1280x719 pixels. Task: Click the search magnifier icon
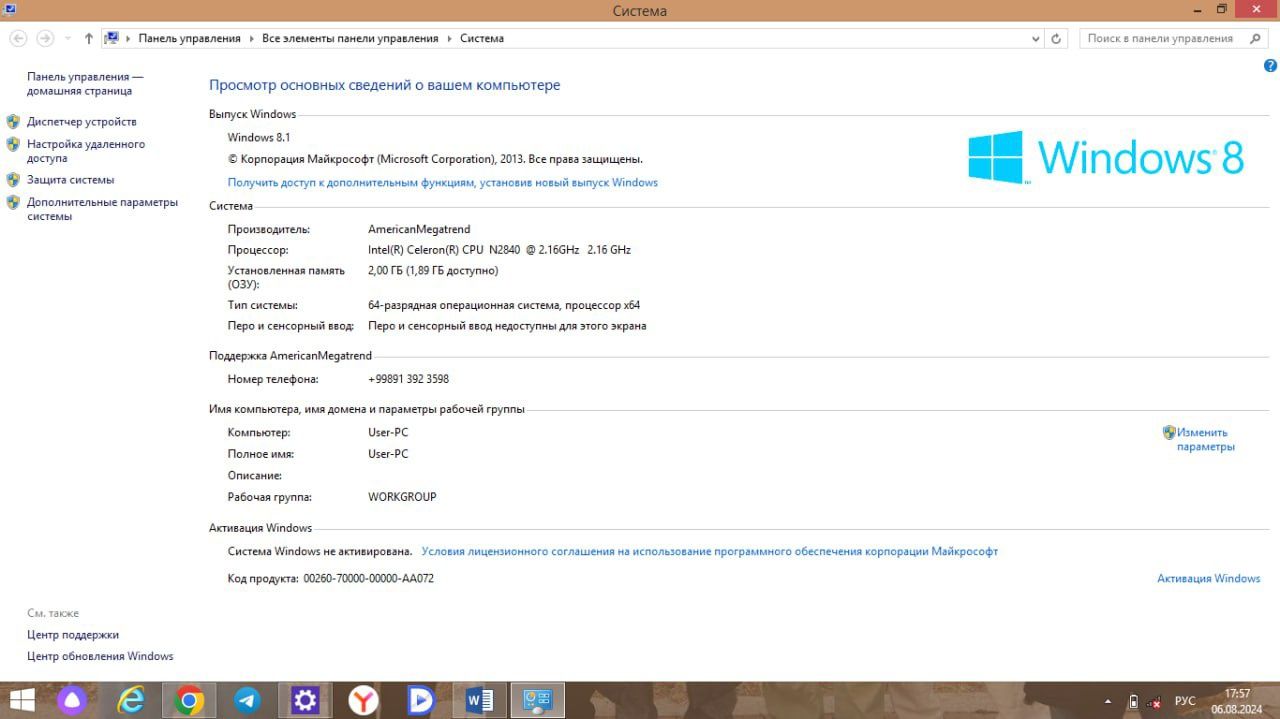[x=1256, y=38]
